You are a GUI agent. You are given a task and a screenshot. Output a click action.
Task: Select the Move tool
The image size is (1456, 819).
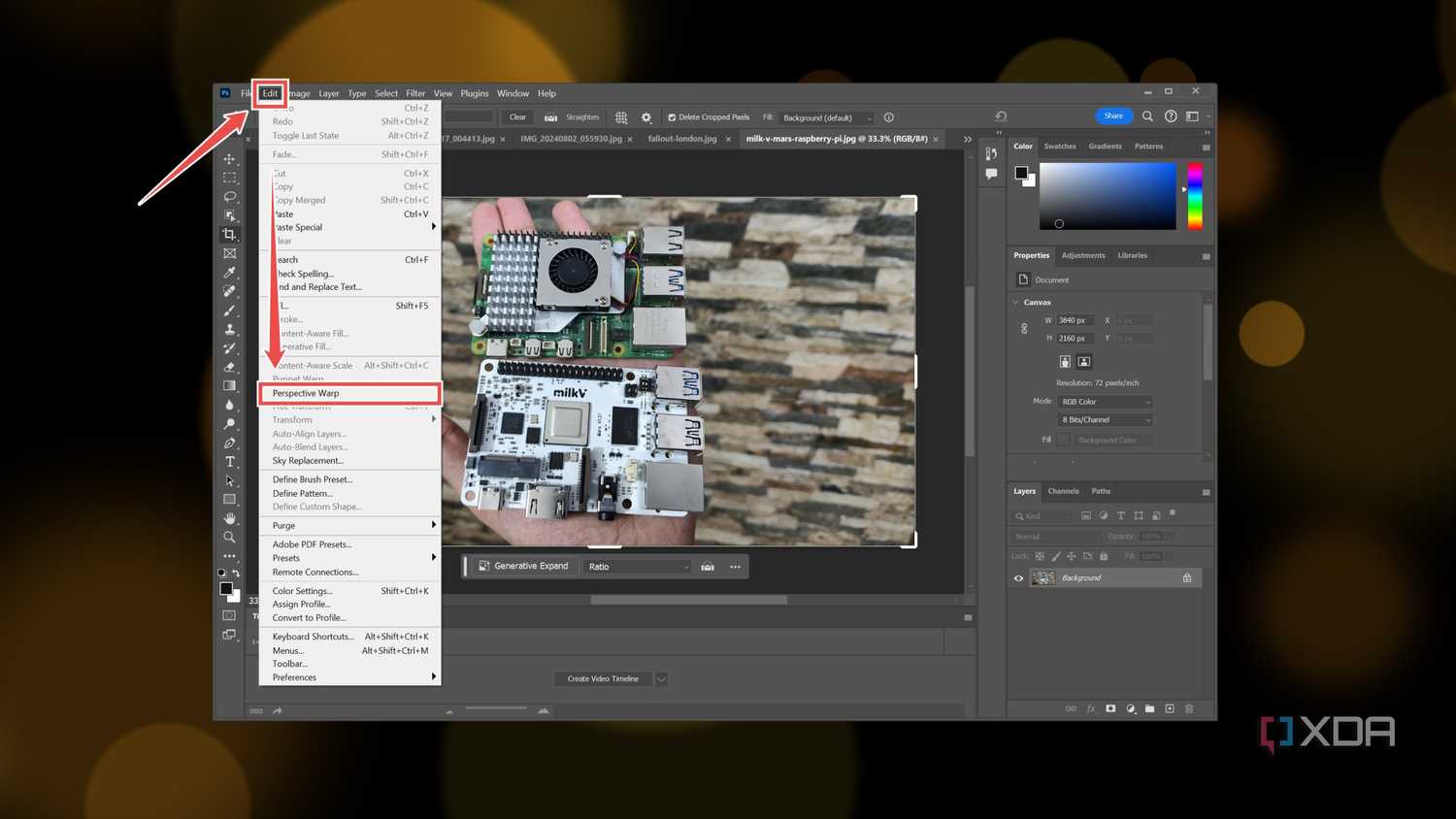pyautogui.click(x=229, y=159)
